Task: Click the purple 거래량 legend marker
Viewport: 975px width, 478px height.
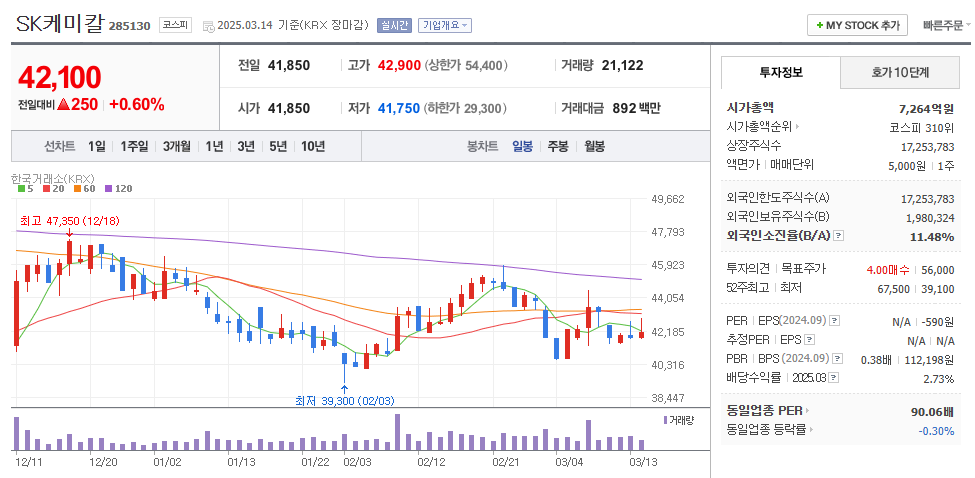Action: (666, 420)
